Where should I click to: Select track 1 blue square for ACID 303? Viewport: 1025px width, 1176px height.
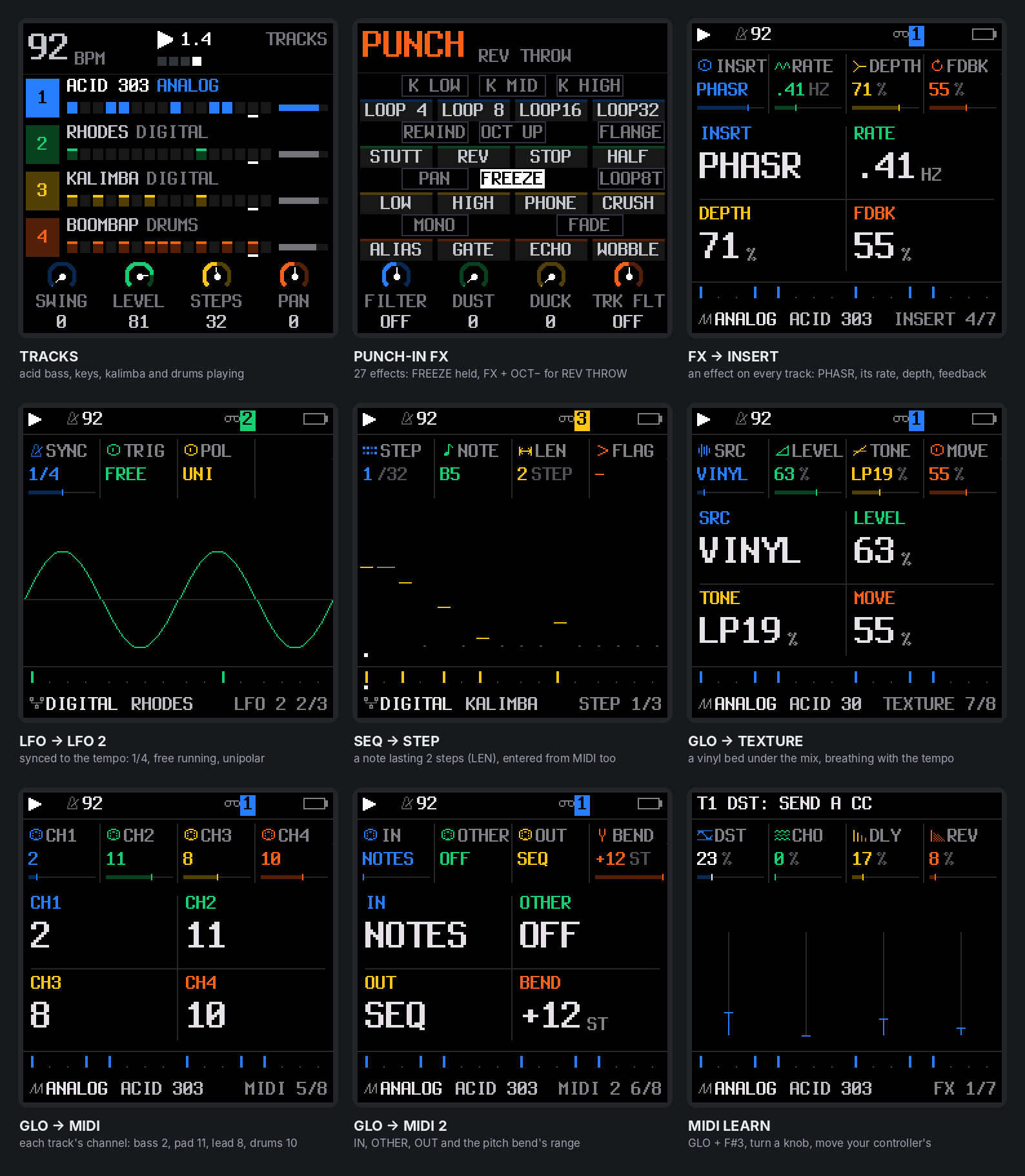42,97
